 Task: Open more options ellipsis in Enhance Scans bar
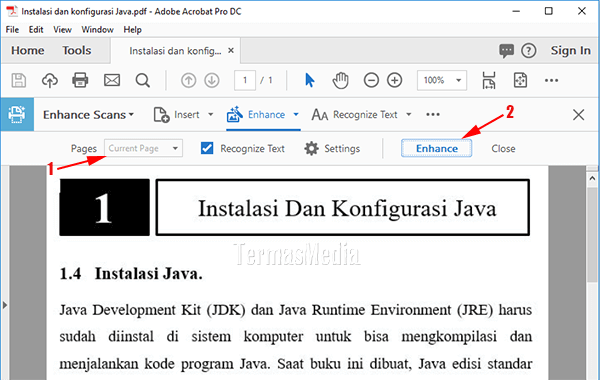coord(433,114)
